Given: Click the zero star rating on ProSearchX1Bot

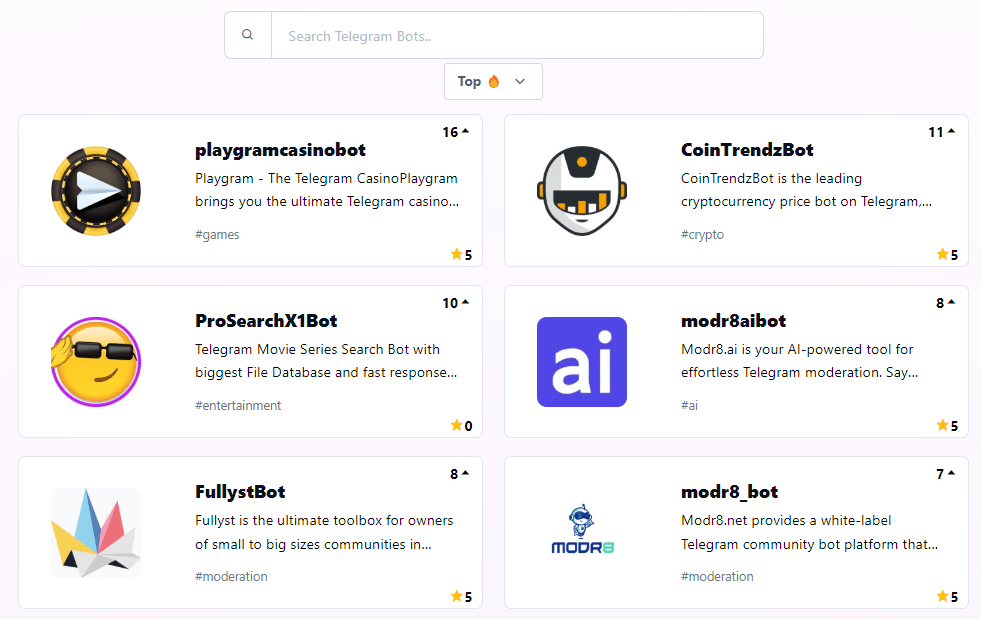Looking at the screenshot, I should (x=462, y=425).
